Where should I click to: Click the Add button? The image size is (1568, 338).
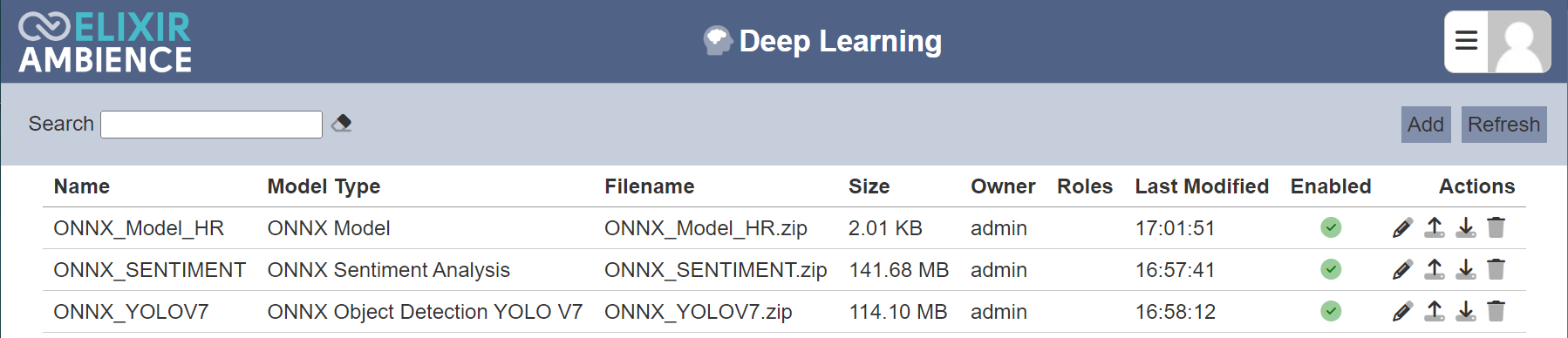point(1426,125)
